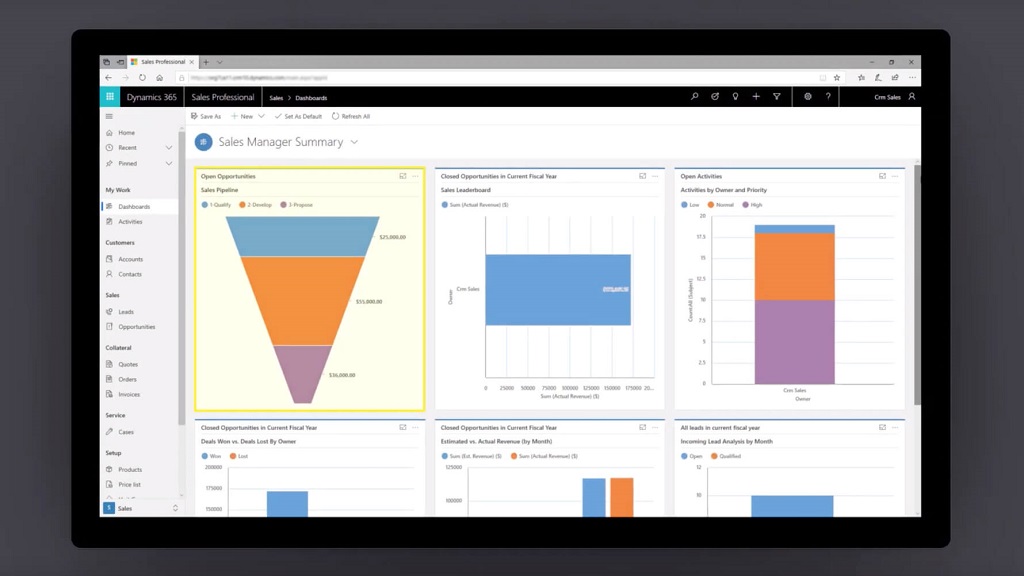Switch to the Sales Professional tab
This screenshot has width=1024, height=576.
163,60
